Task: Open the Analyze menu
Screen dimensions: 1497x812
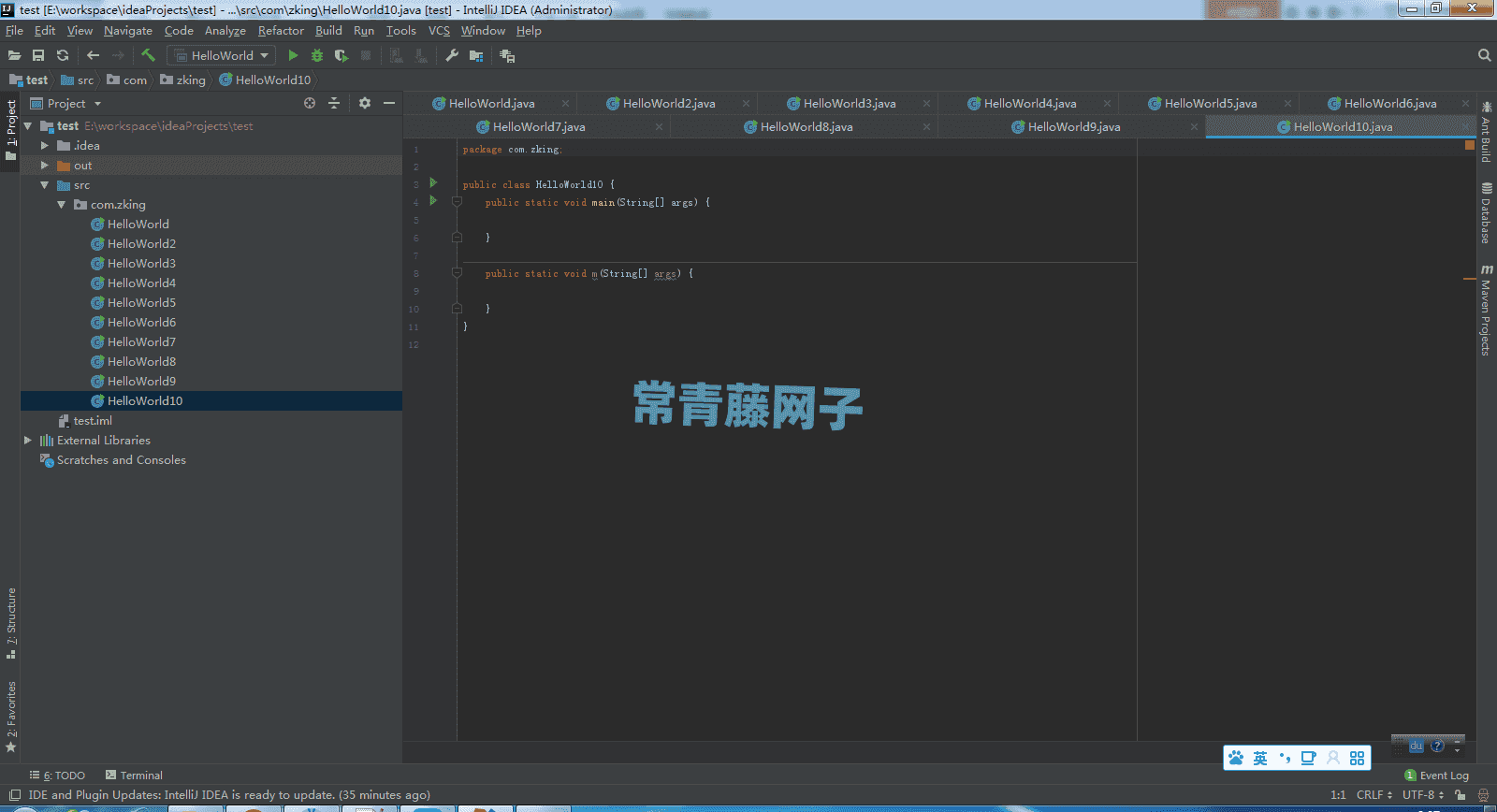Action: (x=225, y=31)
